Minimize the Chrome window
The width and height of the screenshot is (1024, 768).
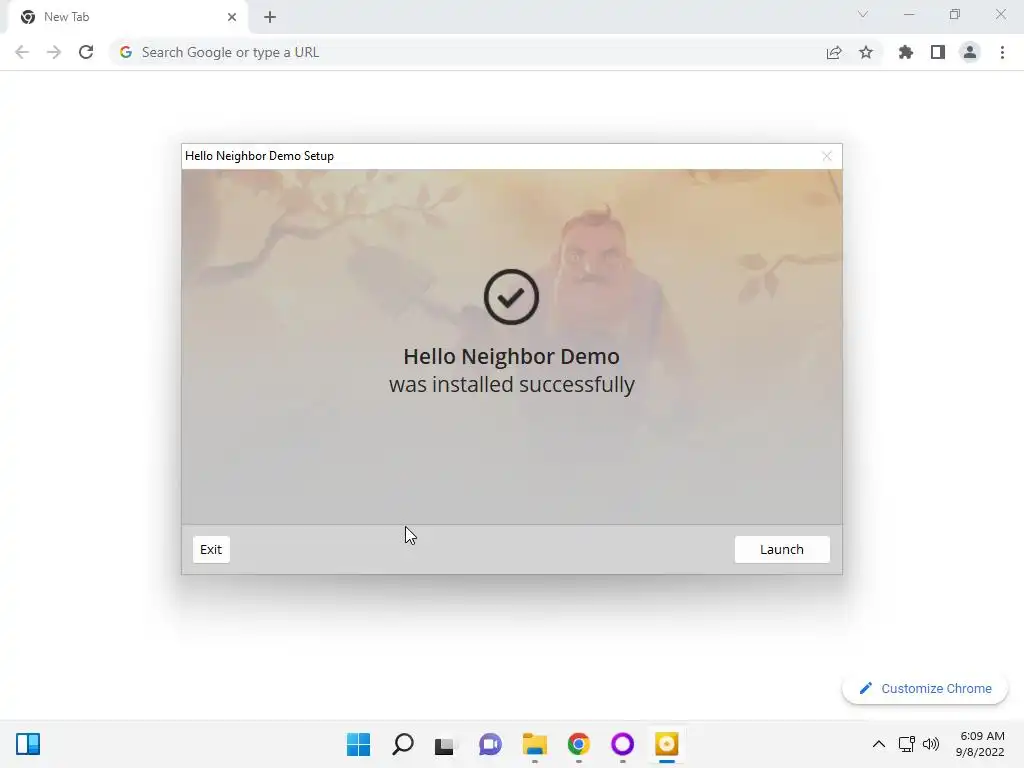(x=909, y=14)
